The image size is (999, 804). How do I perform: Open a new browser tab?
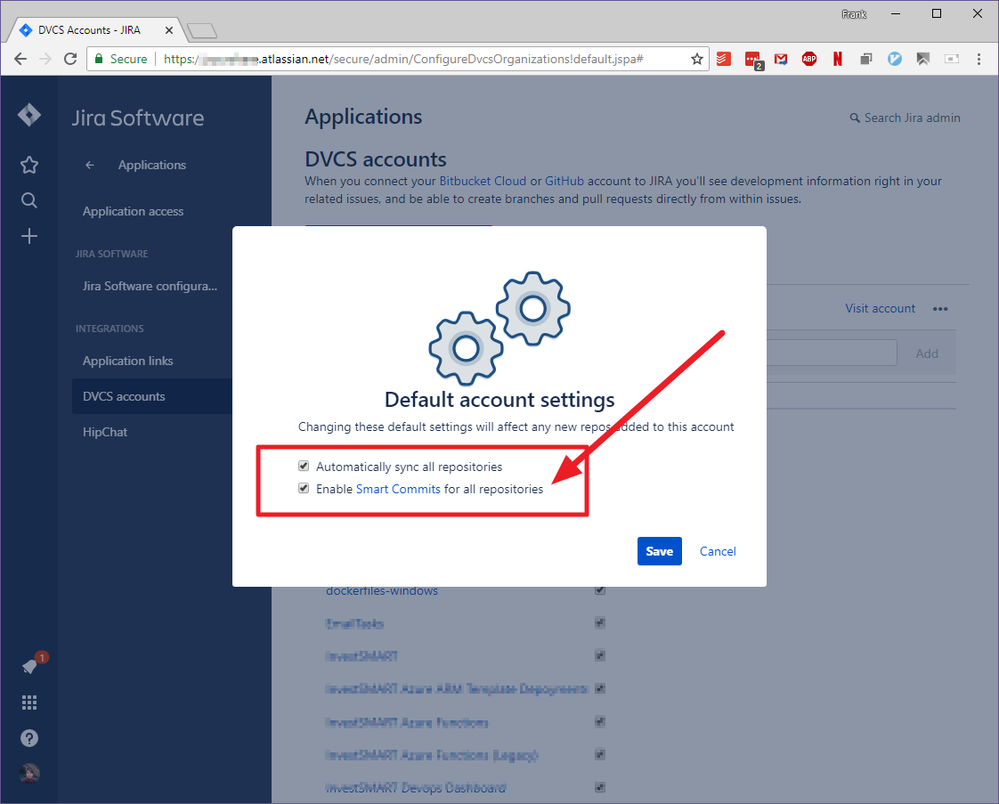tap(202, 30)
